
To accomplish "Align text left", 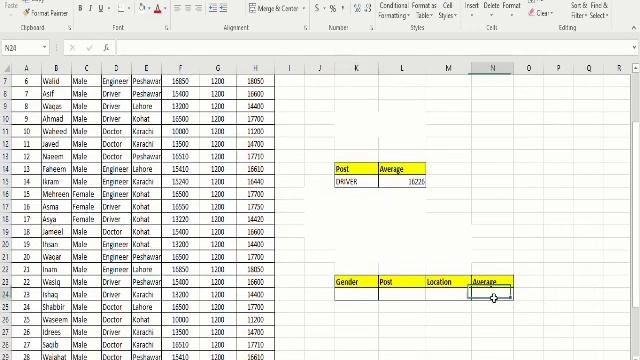I will coord(178,8).
